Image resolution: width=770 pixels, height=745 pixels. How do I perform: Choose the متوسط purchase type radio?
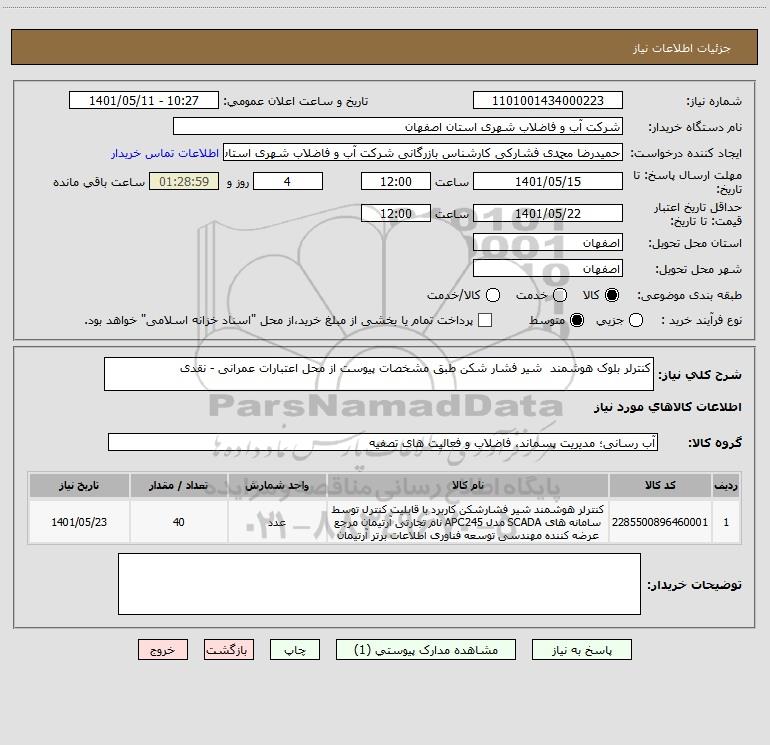[x=577, y=320]
